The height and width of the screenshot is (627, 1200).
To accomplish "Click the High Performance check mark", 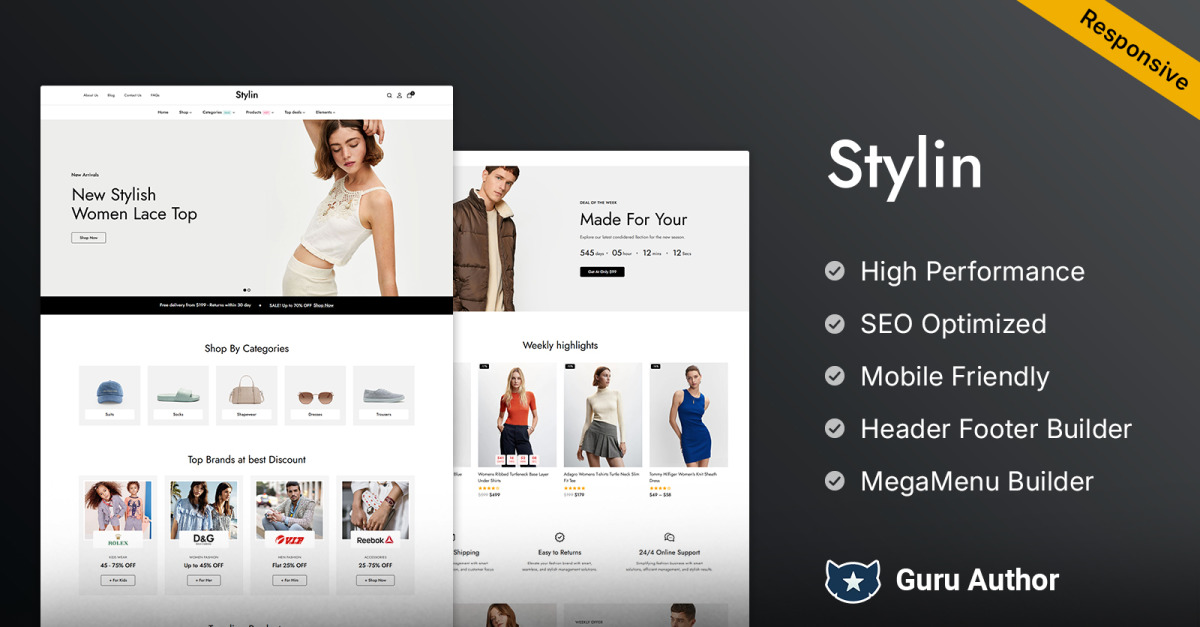I will (834, 271).
